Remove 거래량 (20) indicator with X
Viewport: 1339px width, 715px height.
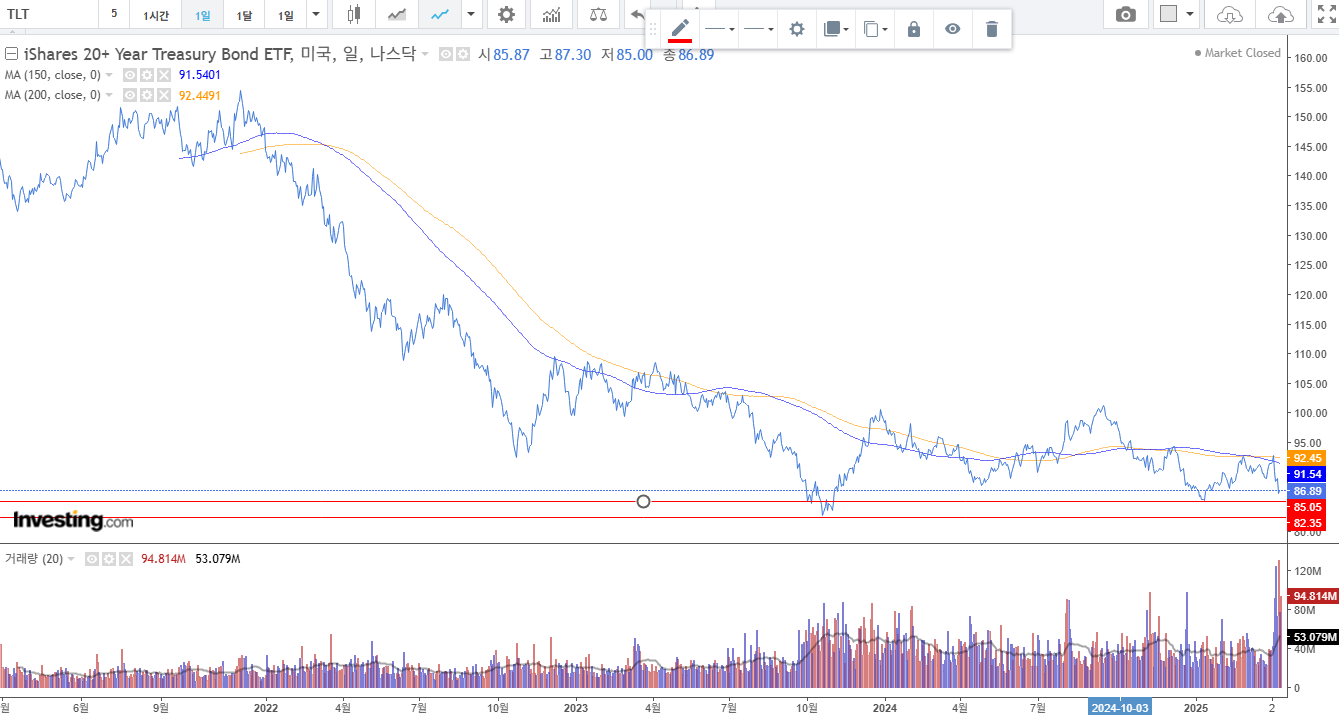[x=126, y=559]
